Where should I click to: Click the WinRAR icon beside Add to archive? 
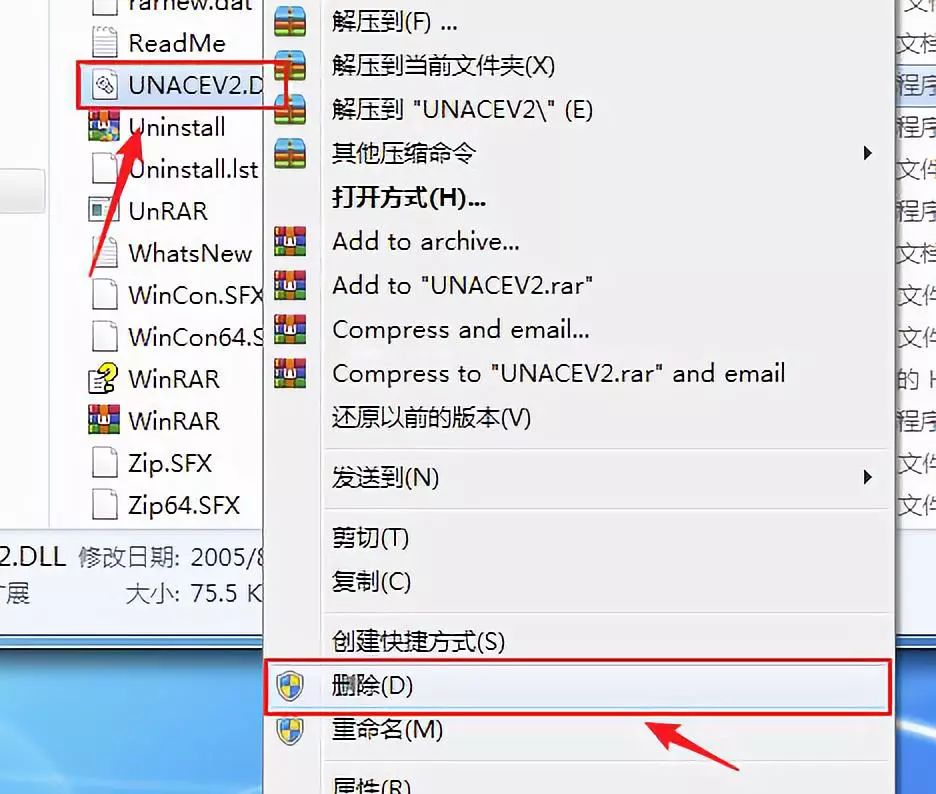pos(290,241)
